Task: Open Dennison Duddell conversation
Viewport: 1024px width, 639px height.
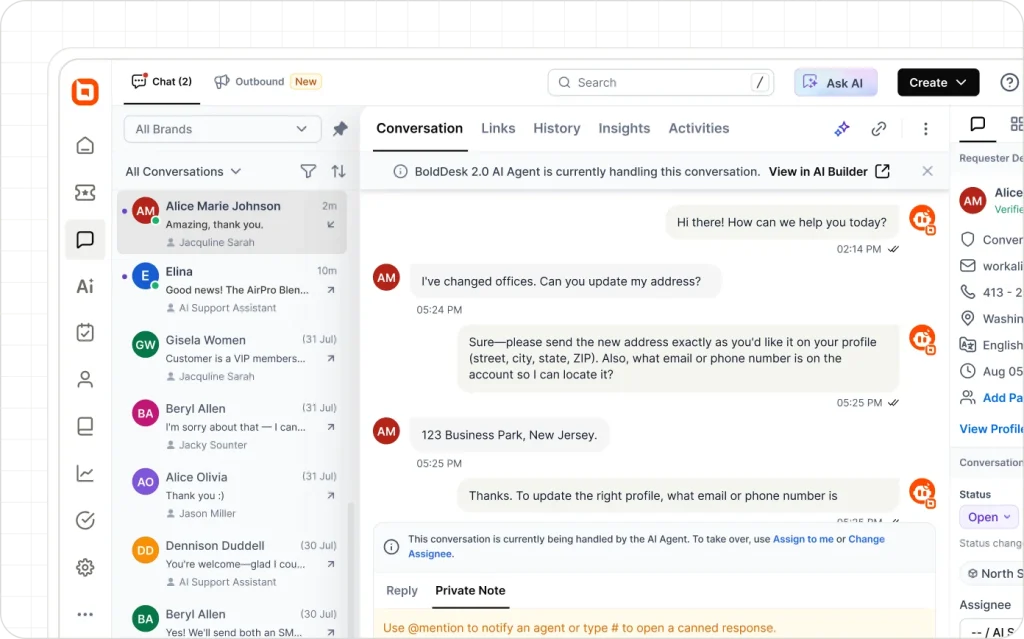Action: coord(232,563)
